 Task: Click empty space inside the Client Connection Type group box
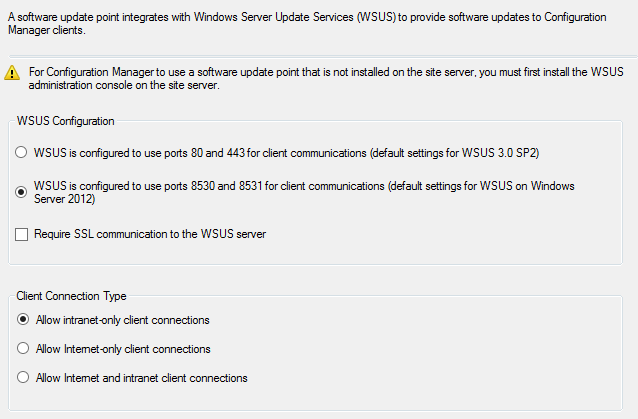click(450, 350)
